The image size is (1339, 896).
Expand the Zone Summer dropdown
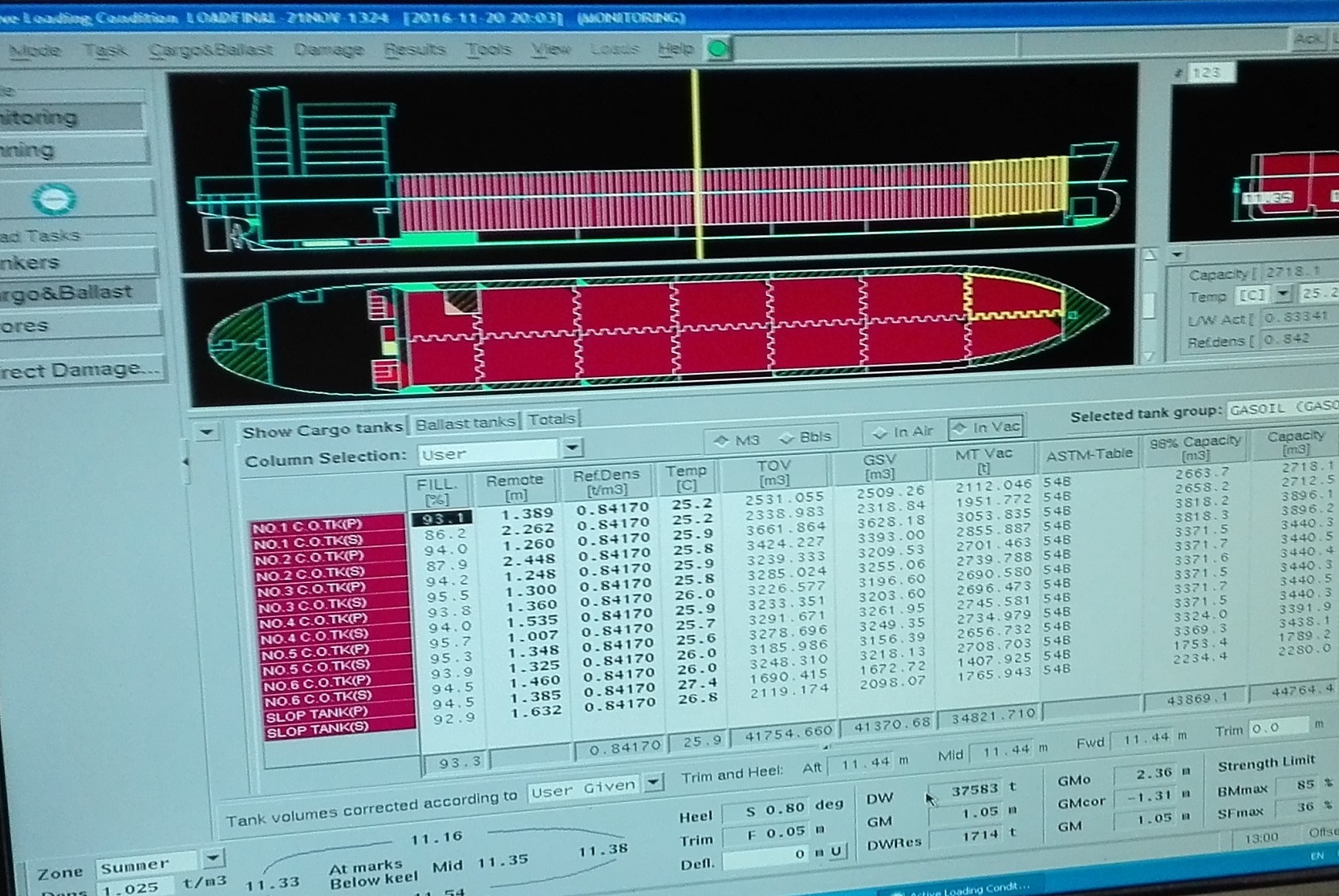pos(212,859)
